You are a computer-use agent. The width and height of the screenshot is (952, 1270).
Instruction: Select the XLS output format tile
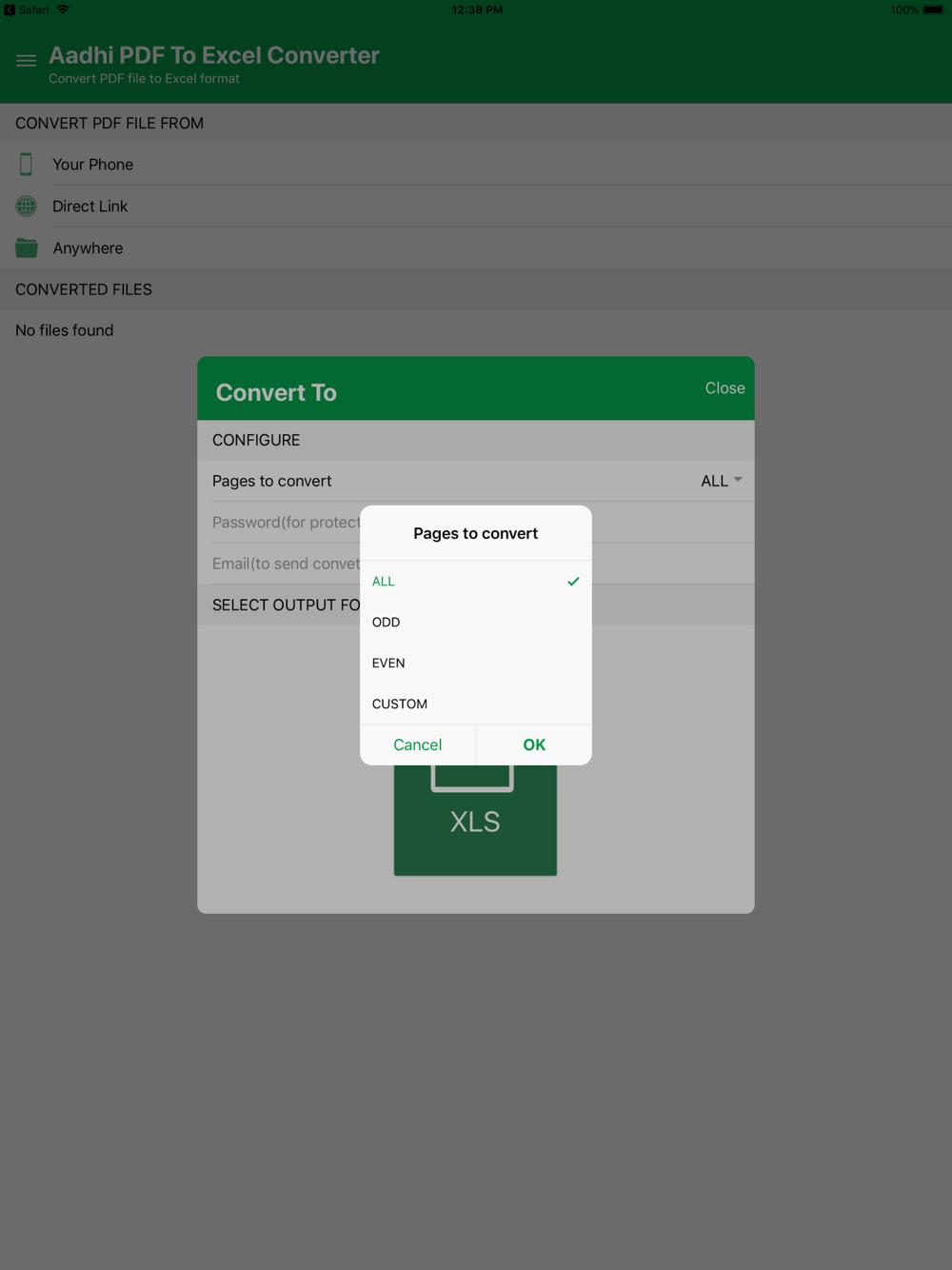click(475, 819)
